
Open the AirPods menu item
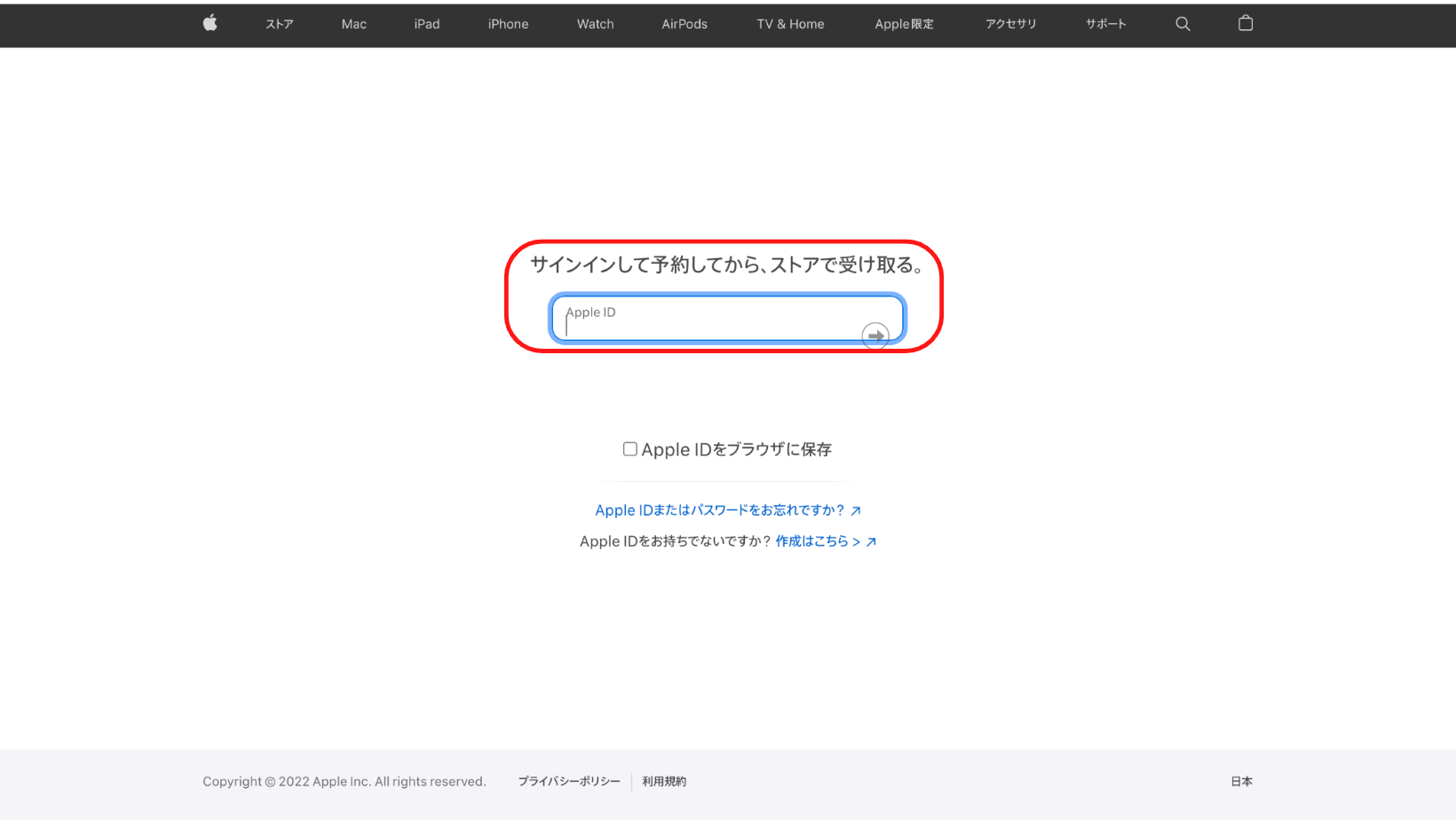[x=684, y=24]
